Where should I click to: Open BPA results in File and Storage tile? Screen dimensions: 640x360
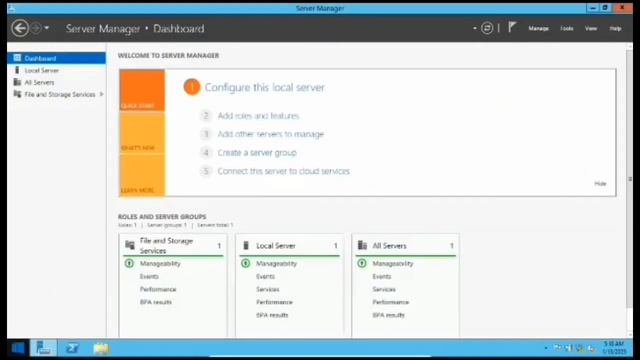pos(156,302)
